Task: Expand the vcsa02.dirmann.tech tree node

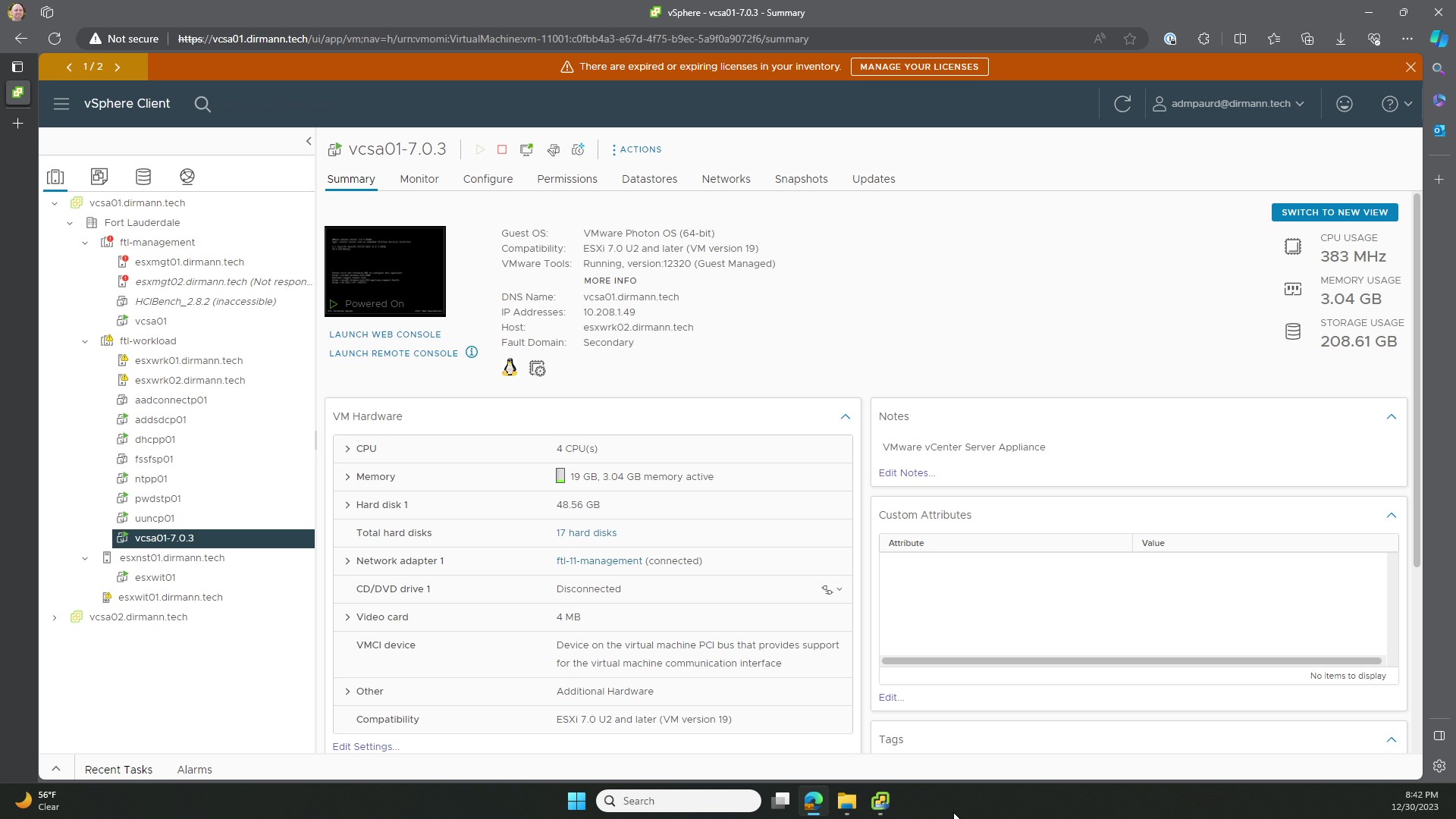Action: (x=55, y=617)
